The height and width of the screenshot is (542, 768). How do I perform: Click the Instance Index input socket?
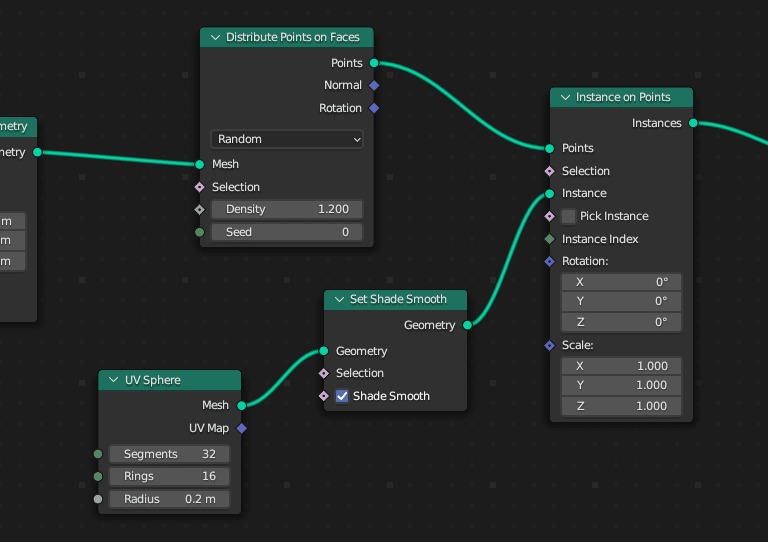click(x=549, y=239)
